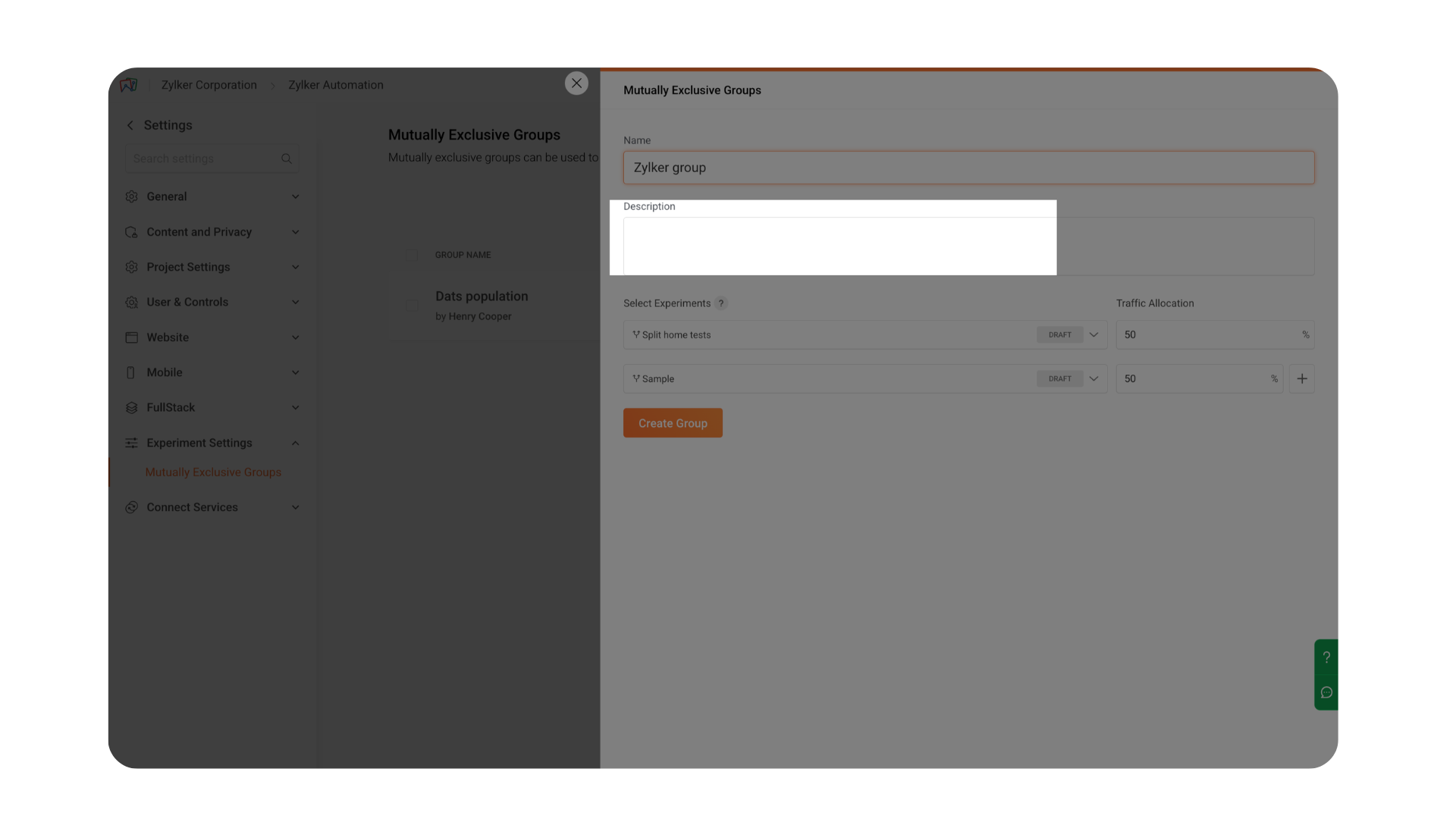Viewport: 1456px width, 819px height.
Task: Select Mutually Exclusive Groups menu item
Action: click(x=213, y=472)
